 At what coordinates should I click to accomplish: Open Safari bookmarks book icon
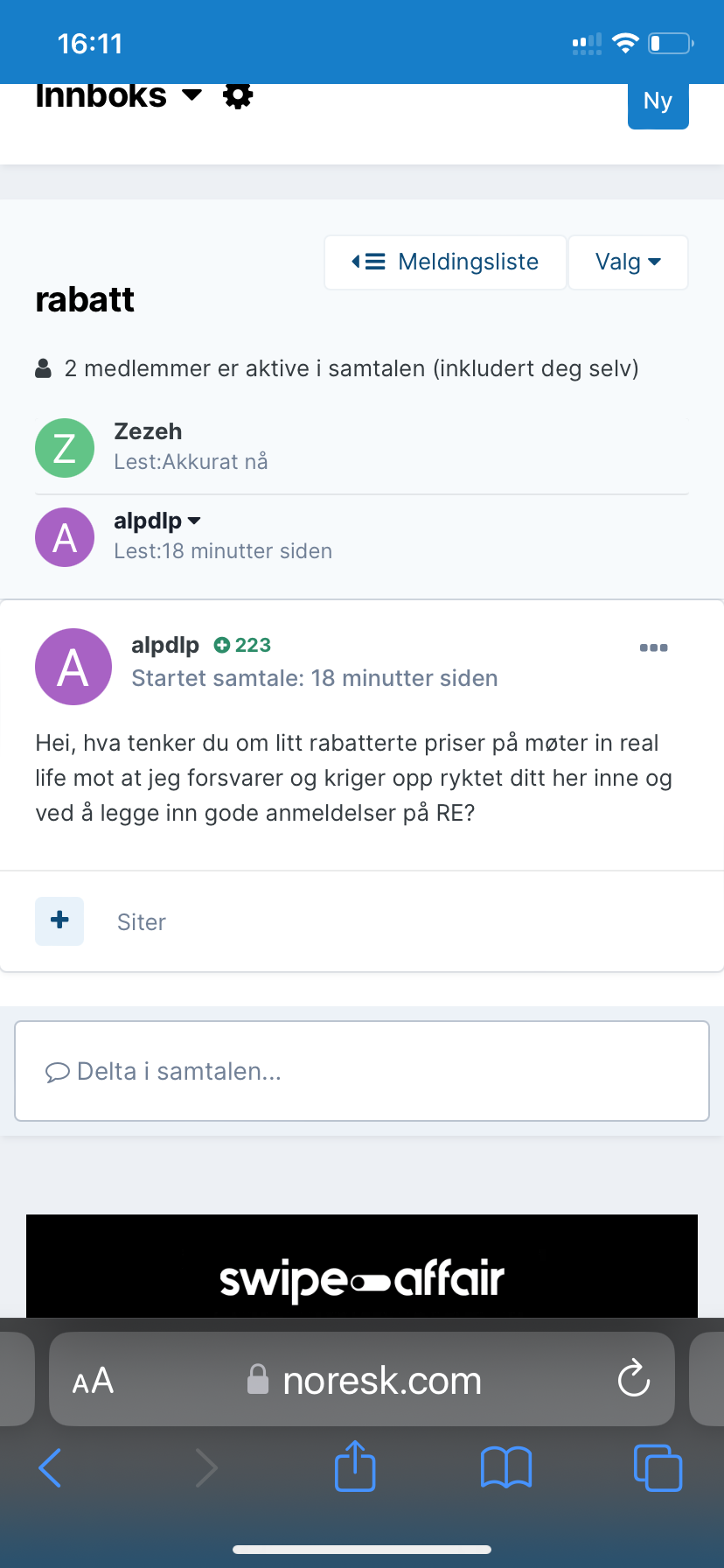pos(506,1467)
